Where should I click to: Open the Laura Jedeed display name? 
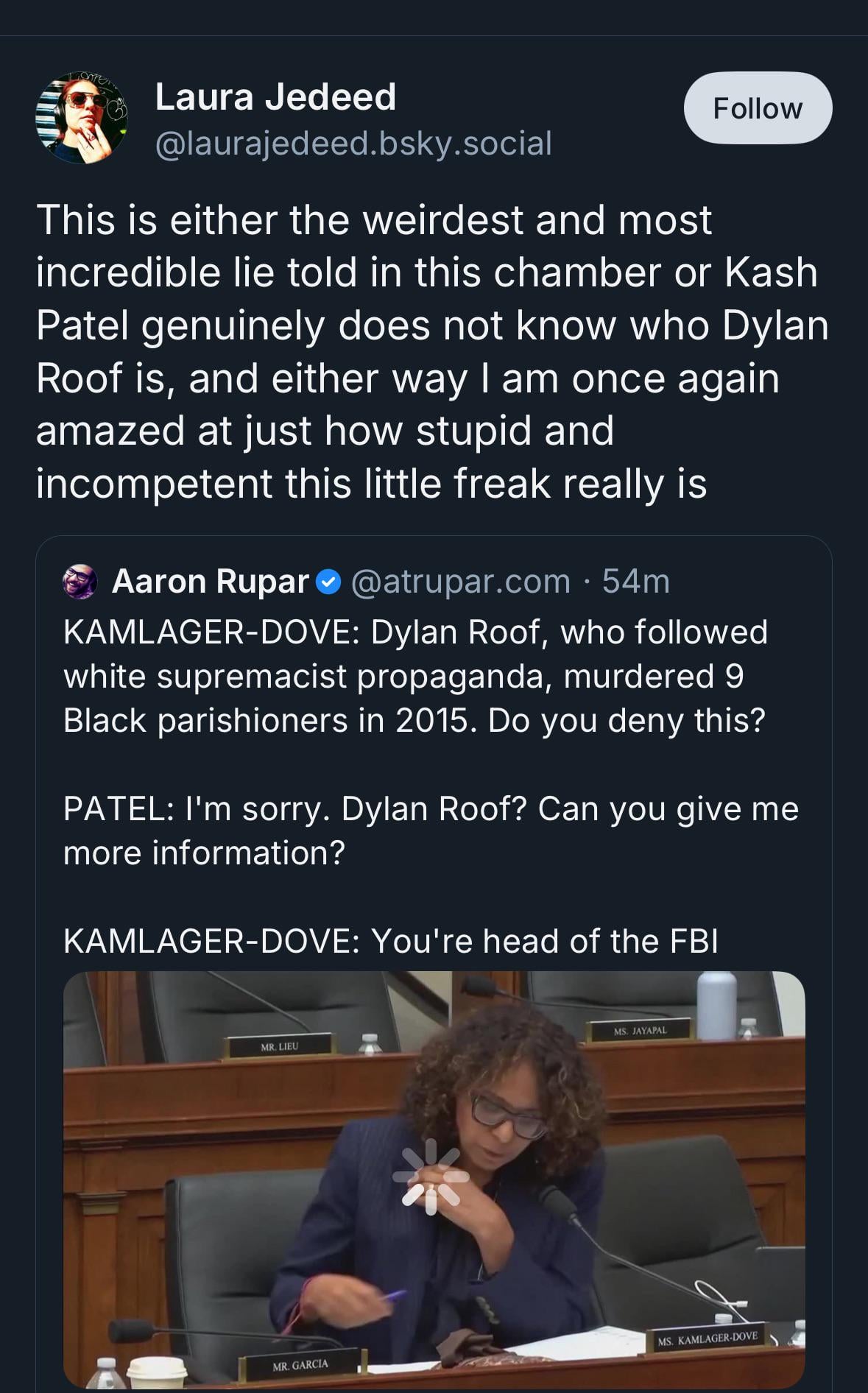pos(275,96)
